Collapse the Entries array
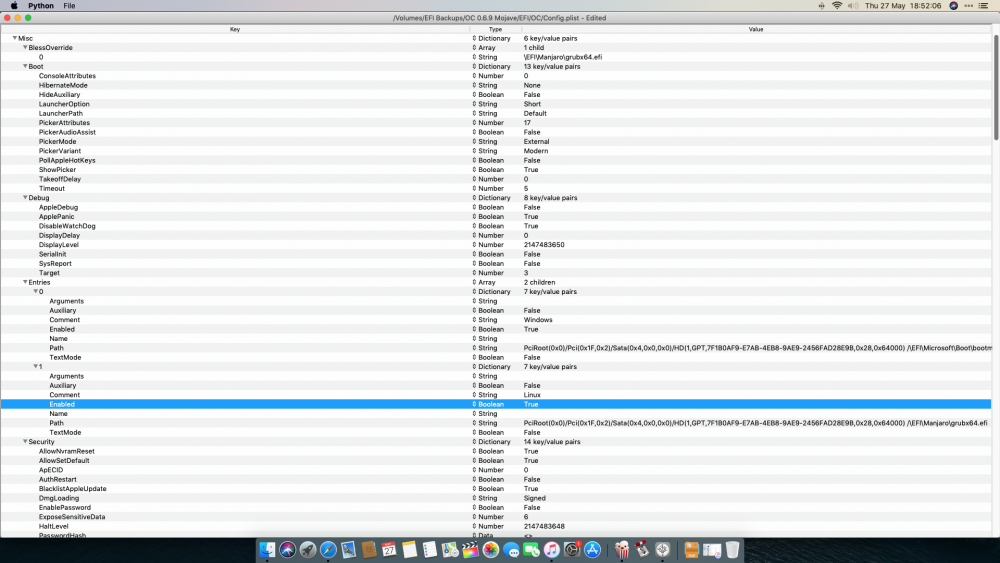This screenshot has width=1000, height=563. click(25, 282)
